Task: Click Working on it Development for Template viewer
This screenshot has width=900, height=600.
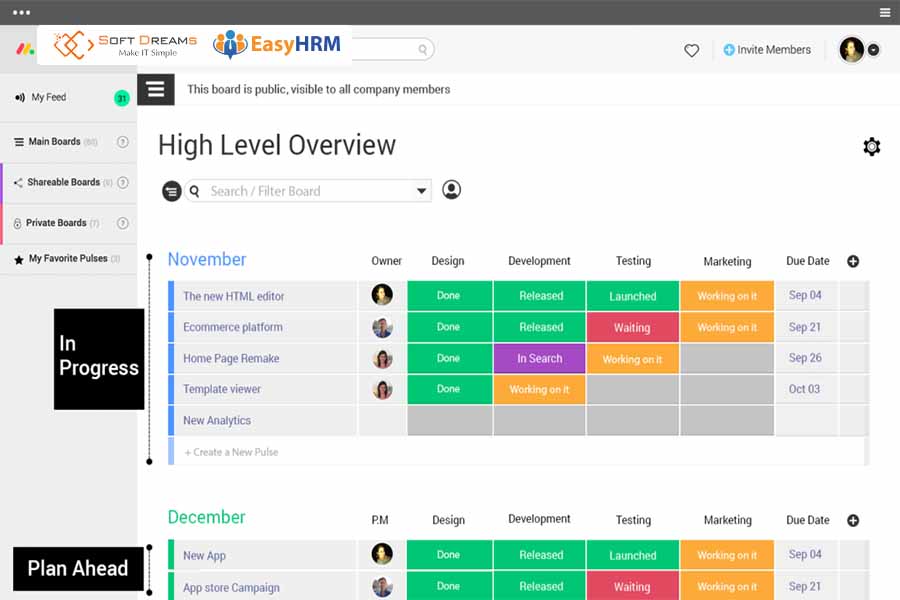Action: point(540,389)
